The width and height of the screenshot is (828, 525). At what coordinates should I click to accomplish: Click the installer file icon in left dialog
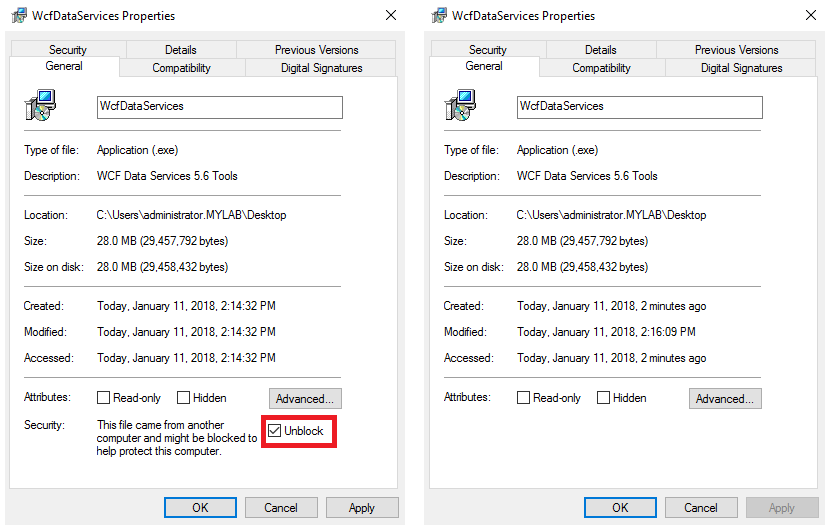pos(40,105)
